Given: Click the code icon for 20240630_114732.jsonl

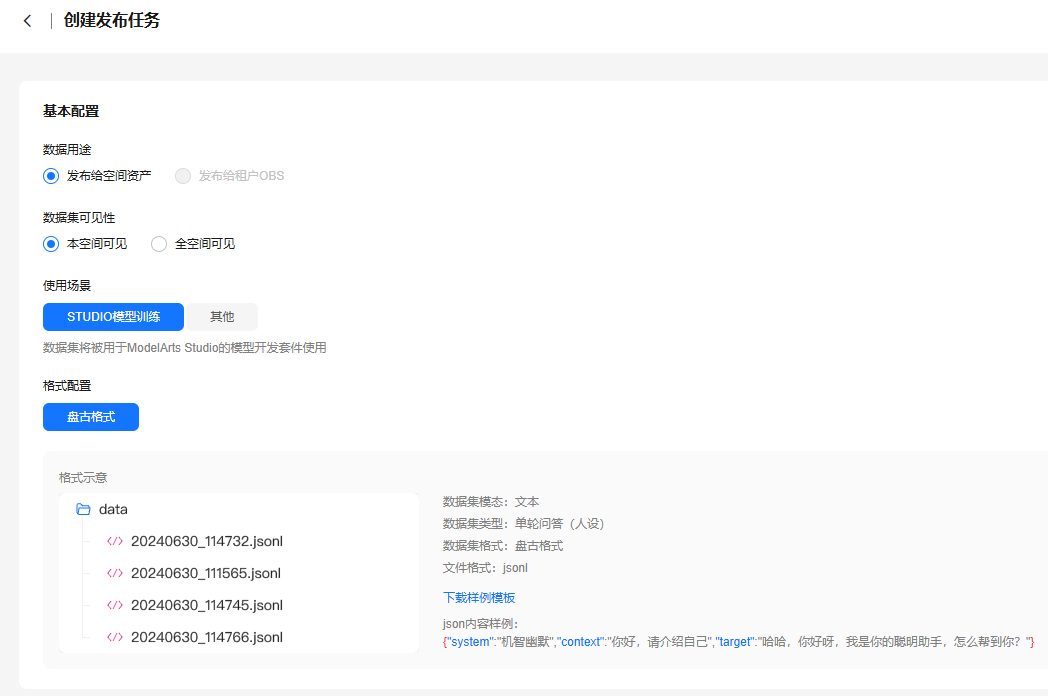Looking at the screenshot, I should click(x=115, y=541).
